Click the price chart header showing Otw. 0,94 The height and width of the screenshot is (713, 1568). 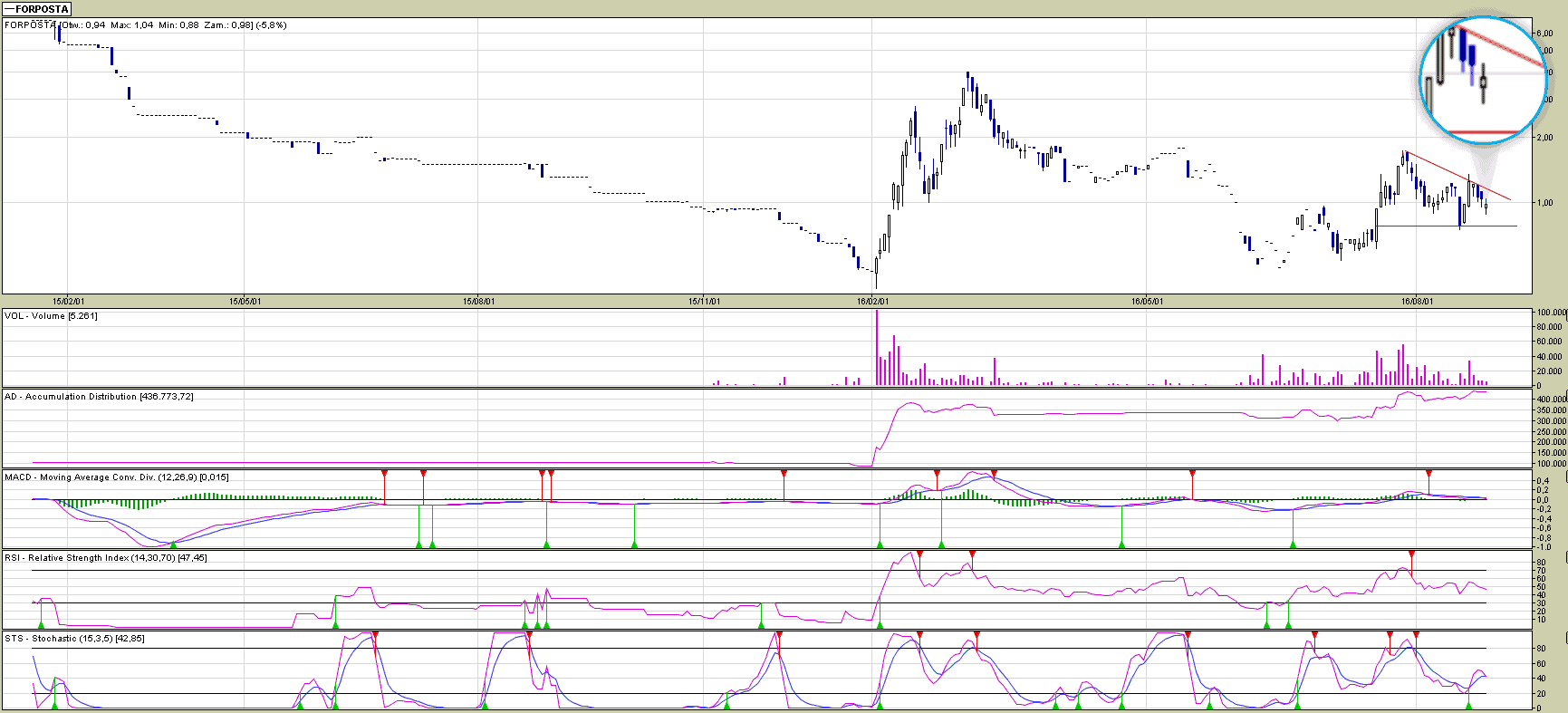(145, 25)
